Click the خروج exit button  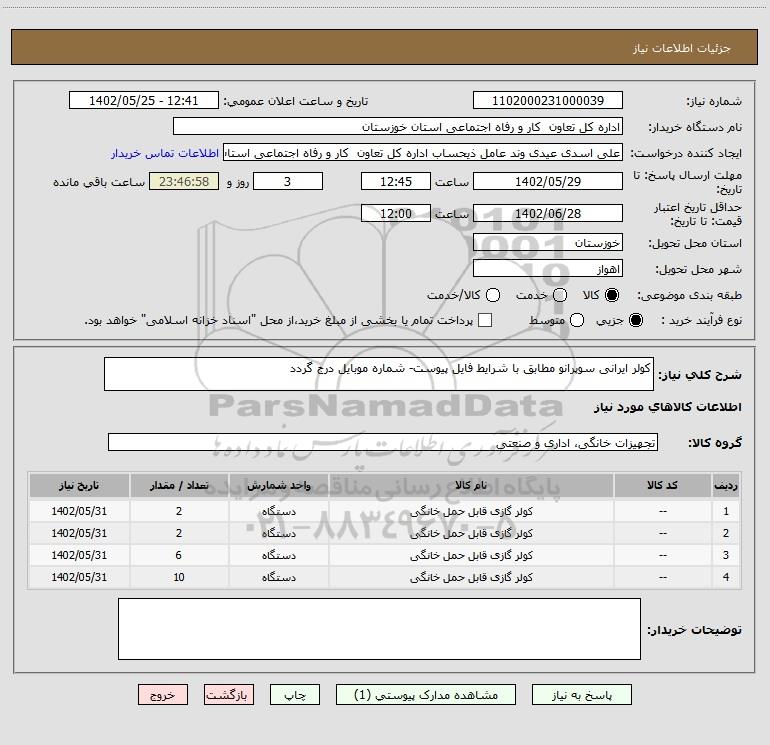(x=163, y=695)
